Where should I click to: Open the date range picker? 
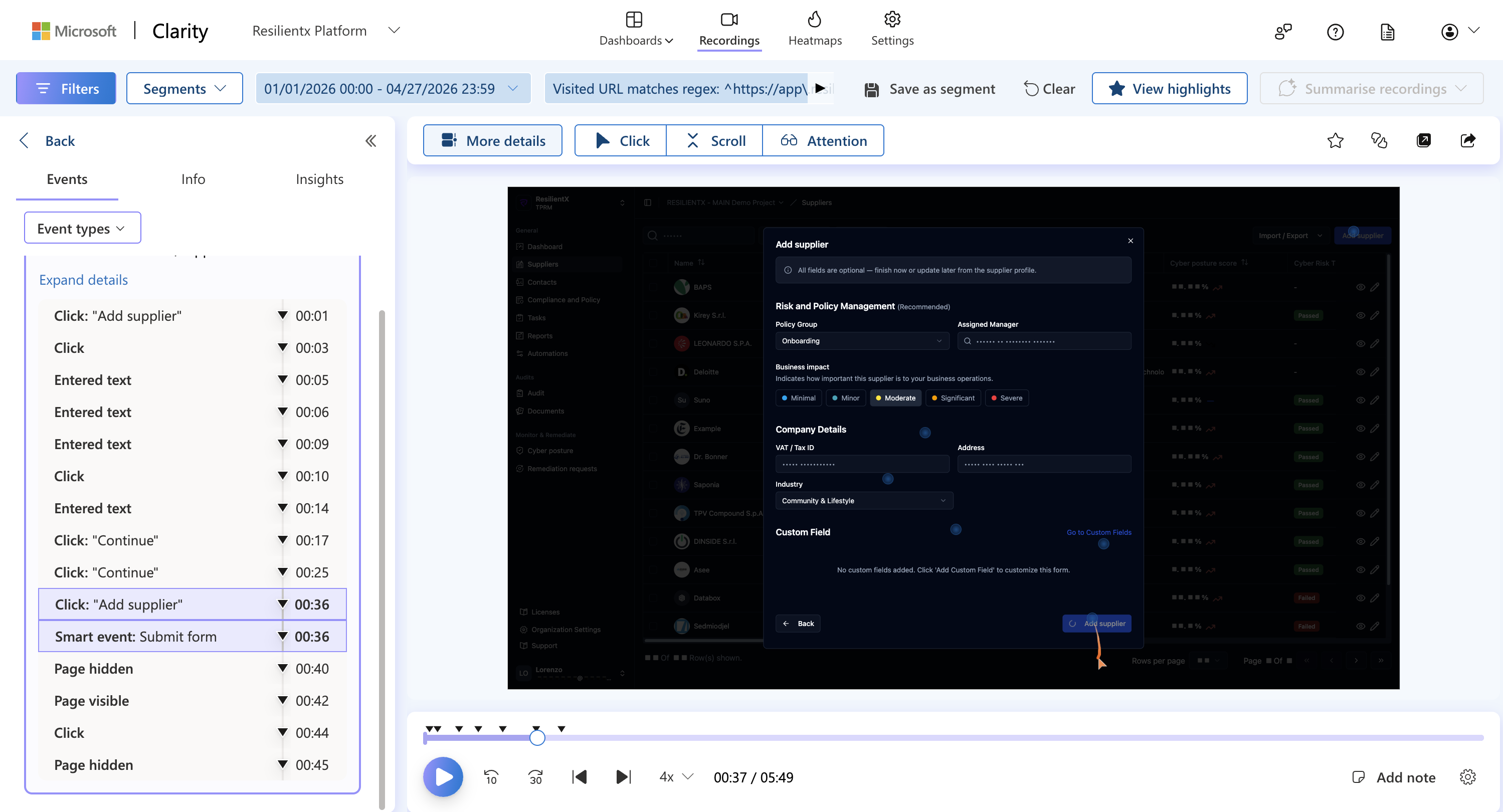tap(393, 89)
